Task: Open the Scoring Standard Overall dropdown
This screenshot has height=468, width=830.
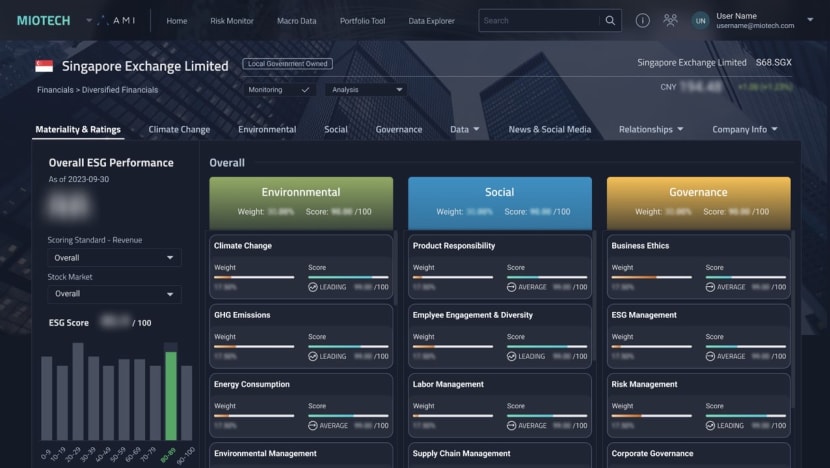Action: 114,258
